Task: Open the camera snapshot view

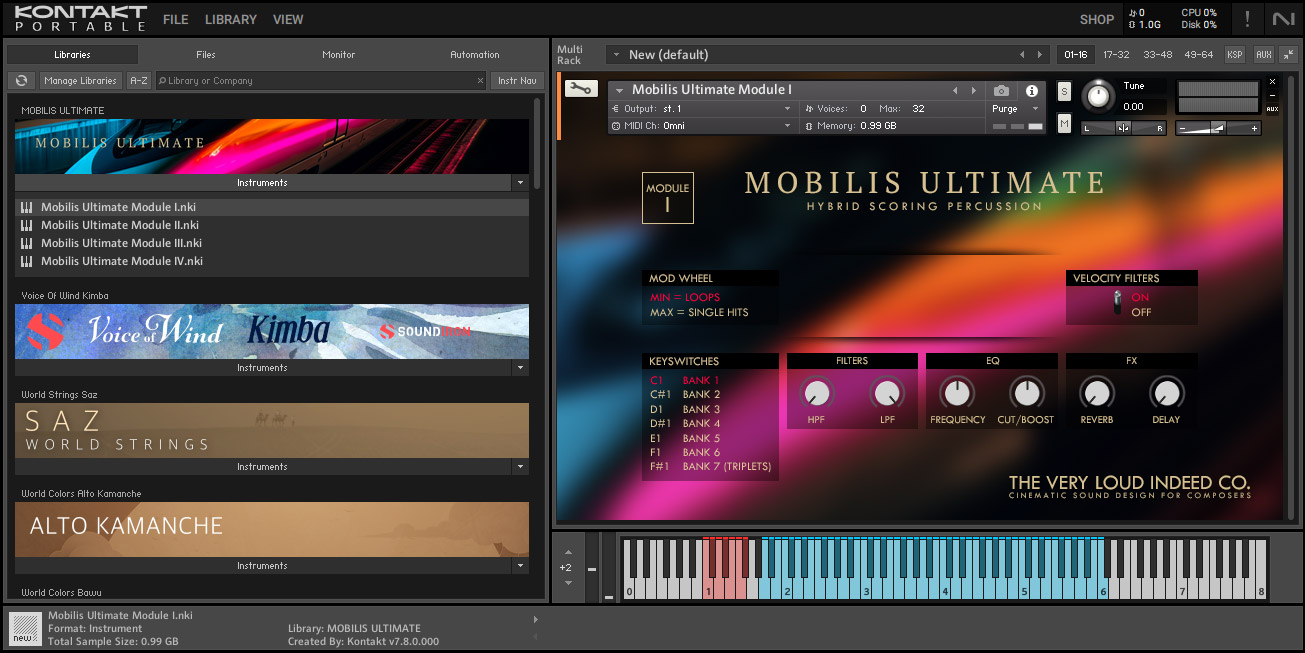Action: coord(1002,91)
